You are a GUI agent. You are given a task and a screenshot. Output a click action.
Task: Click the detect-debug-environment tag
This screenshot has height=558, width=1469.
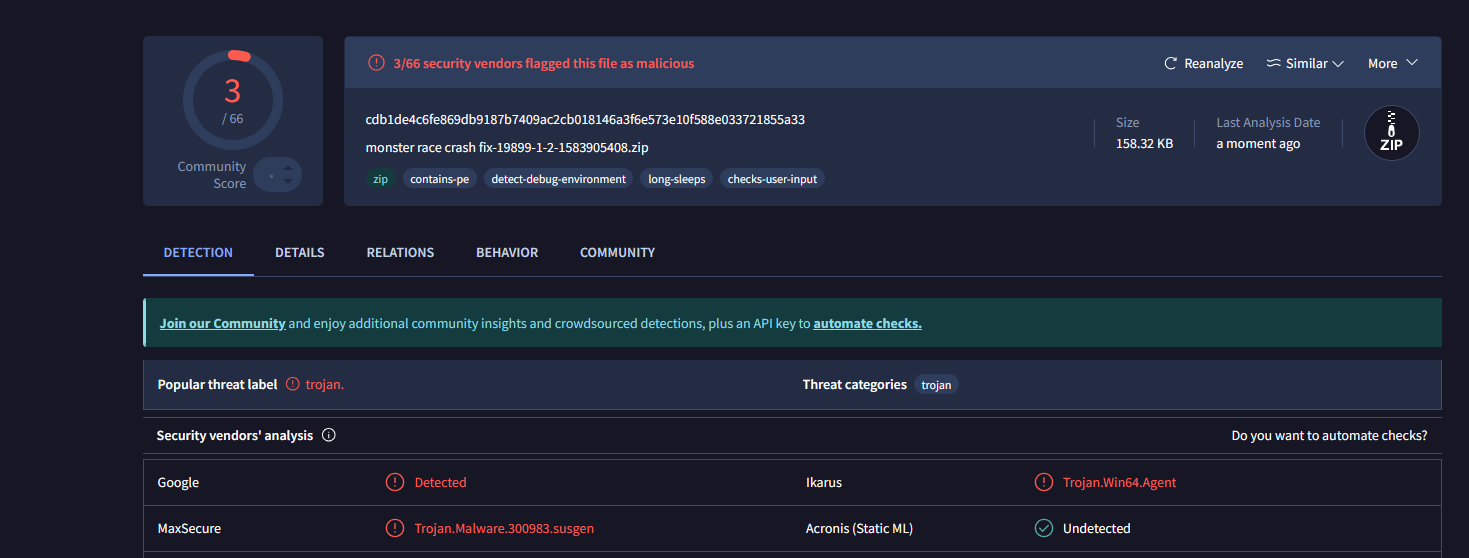click(x=558, y=179)
